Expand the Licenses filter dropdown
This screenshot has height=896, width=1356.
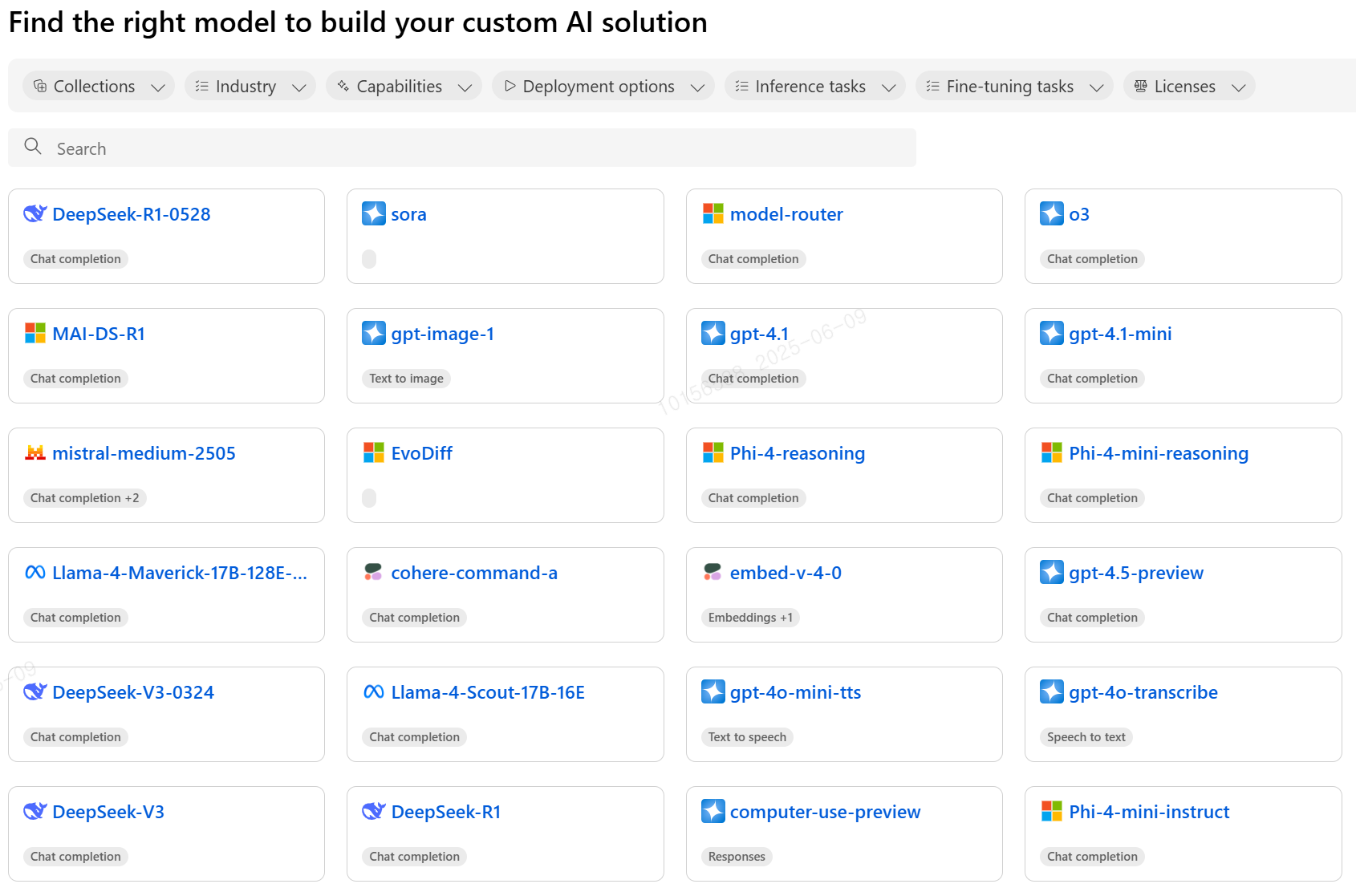1189,86
